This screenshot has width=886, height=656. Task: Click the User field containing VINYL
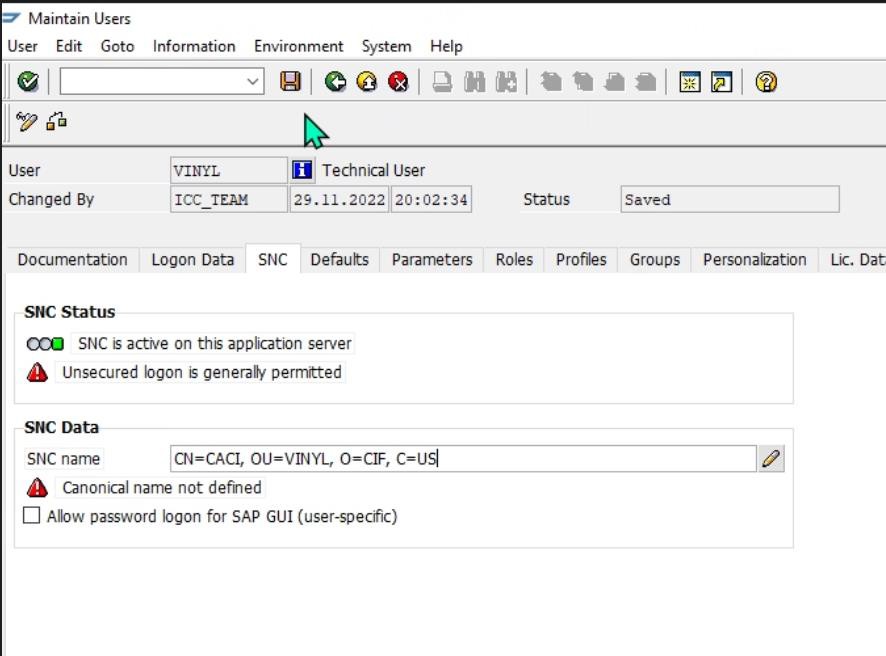228,170
